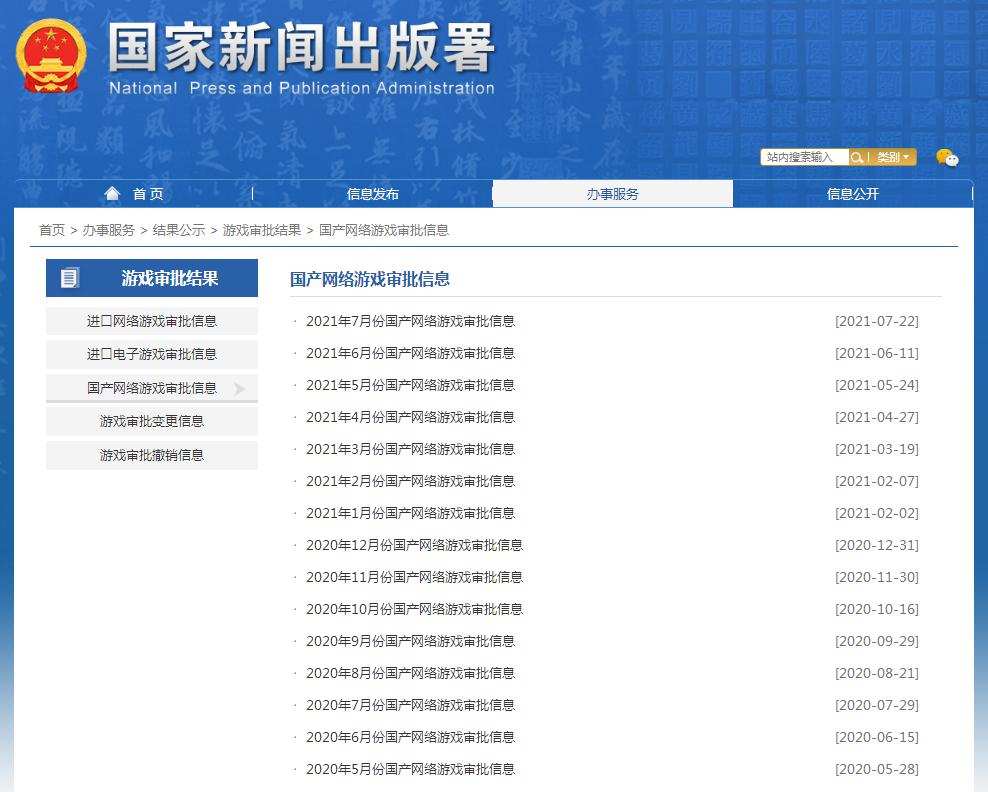This screenshot has height=792, width=988.
Task: Open 2021年6月份国产网络游戏审批信息
Action: 410,353
